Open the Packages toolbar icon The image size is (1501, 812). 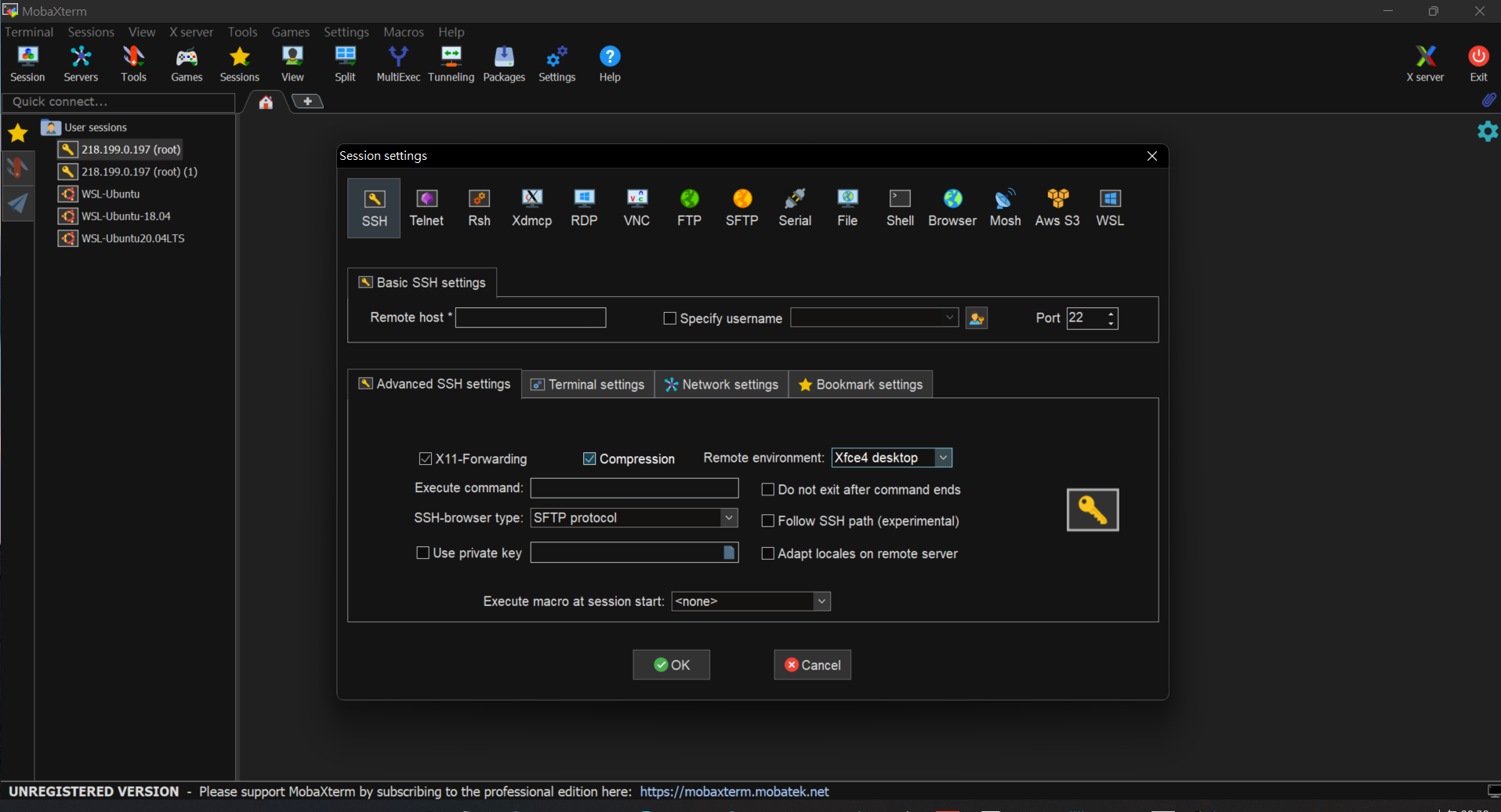coord(504,63)
